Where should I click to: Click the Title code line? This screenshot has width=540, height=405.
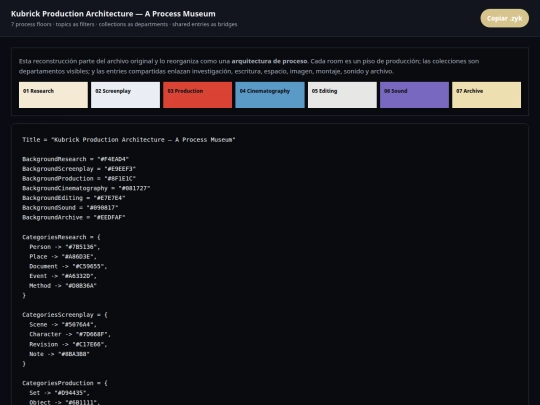[129, 139]
